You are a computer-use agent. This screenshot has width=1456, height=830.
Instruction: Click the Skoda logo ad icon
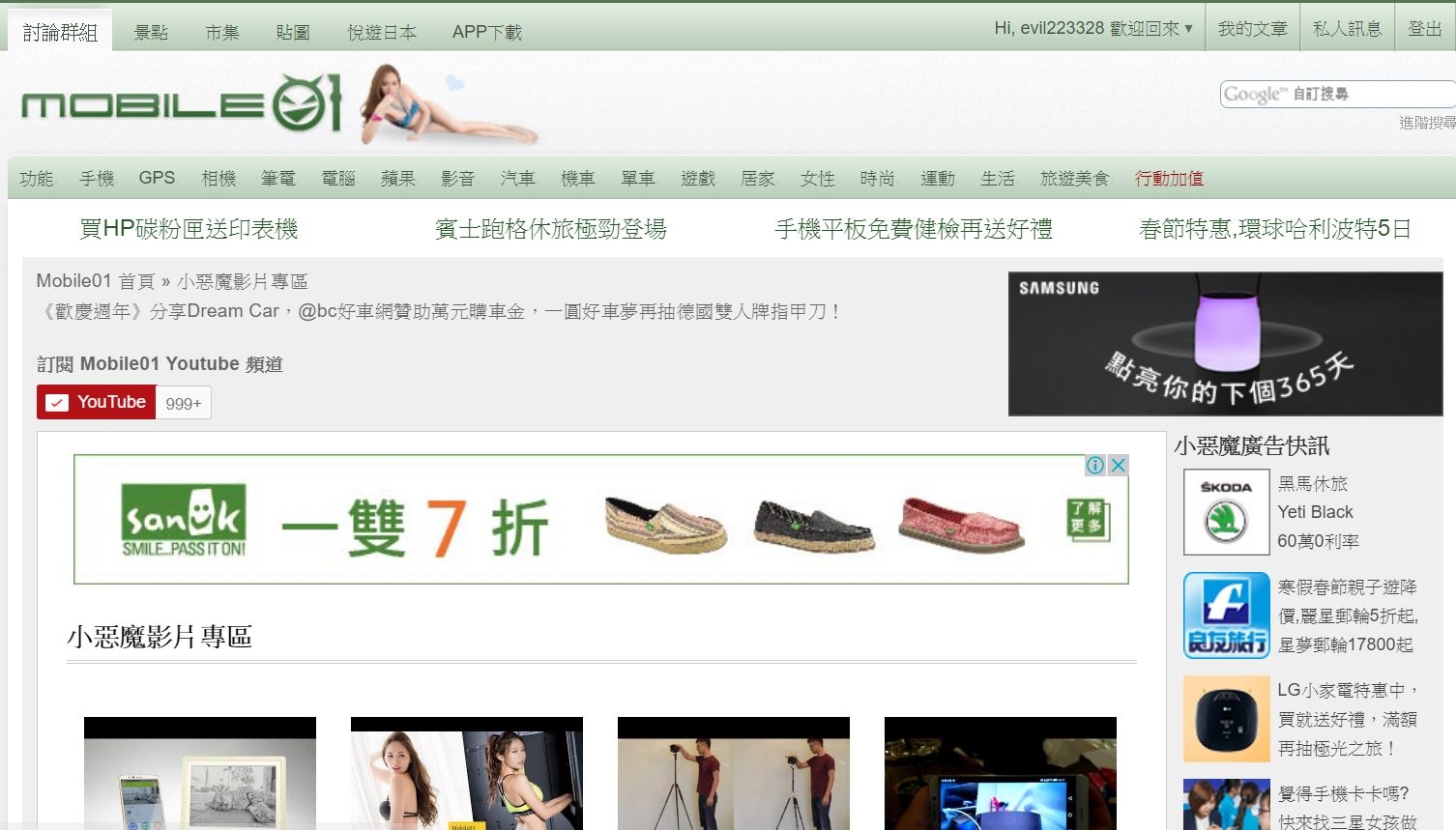point(1226,512)
